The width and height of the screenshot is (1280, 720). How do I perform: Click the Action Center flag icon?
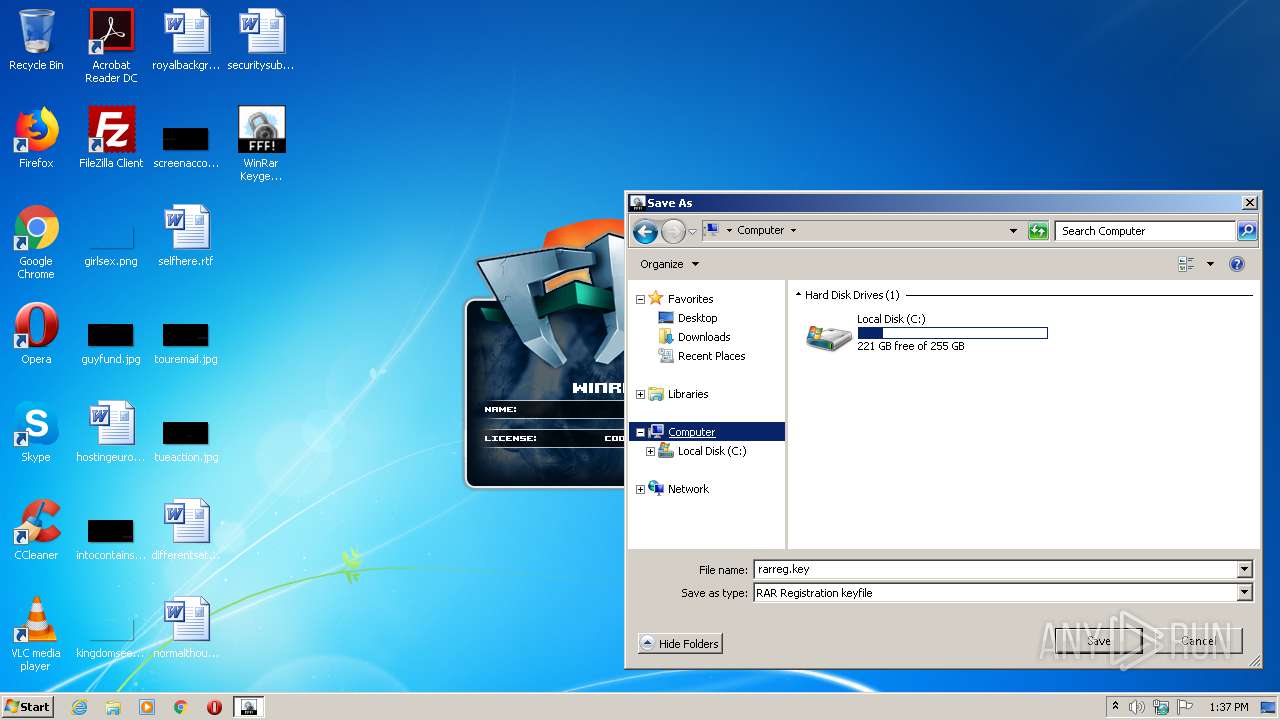[1184, 707]
